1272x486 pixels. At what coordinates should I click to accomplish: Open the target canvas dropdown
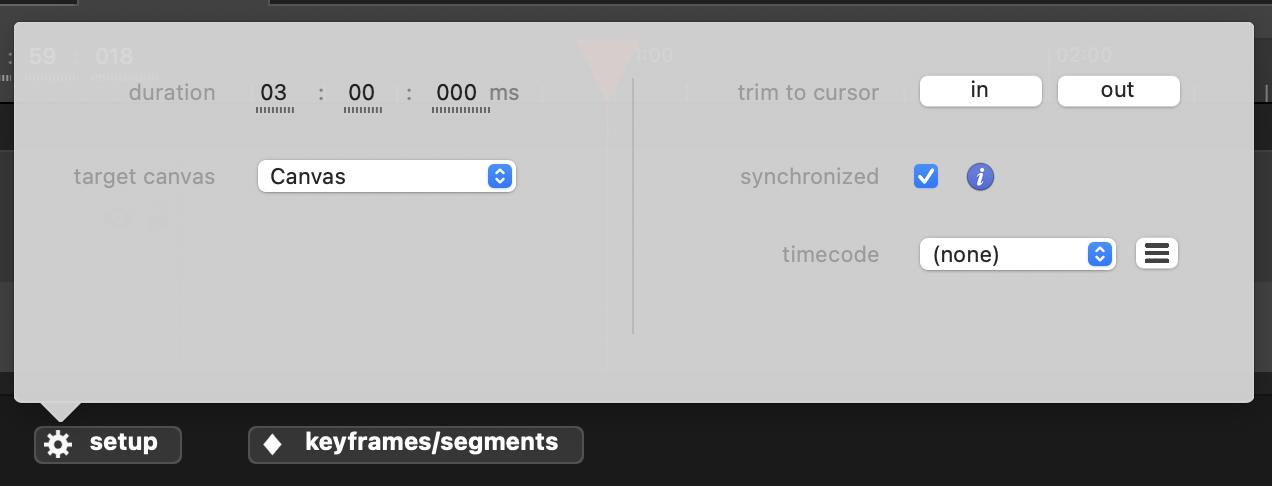point(386,177)
